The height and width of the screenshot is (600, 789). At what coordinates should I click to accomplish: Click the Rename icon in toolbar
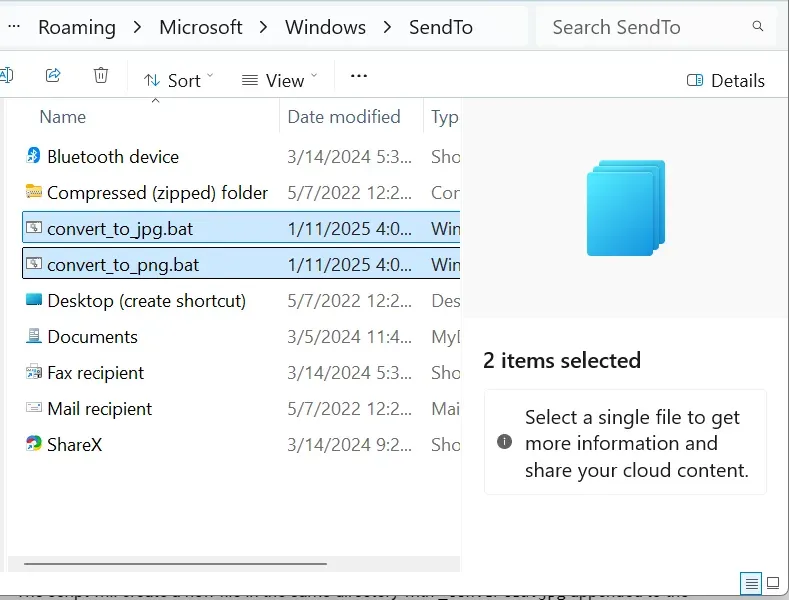[6, 76]
